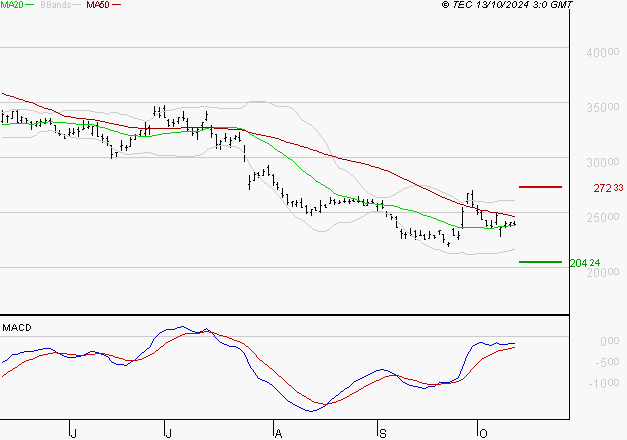This screenshot has height=440, width=627.
Task: Click the red resistance level line
Action: (540, 187)
